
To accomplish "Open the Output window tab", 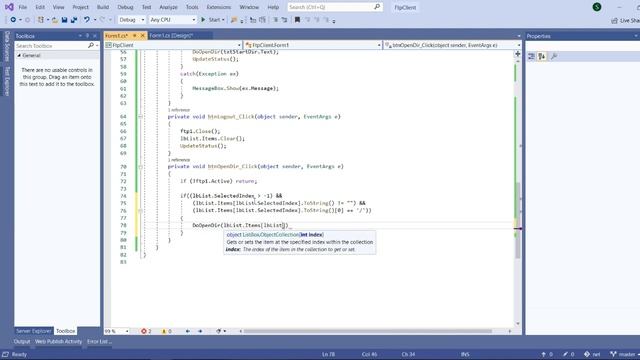I will click(22, 342).
